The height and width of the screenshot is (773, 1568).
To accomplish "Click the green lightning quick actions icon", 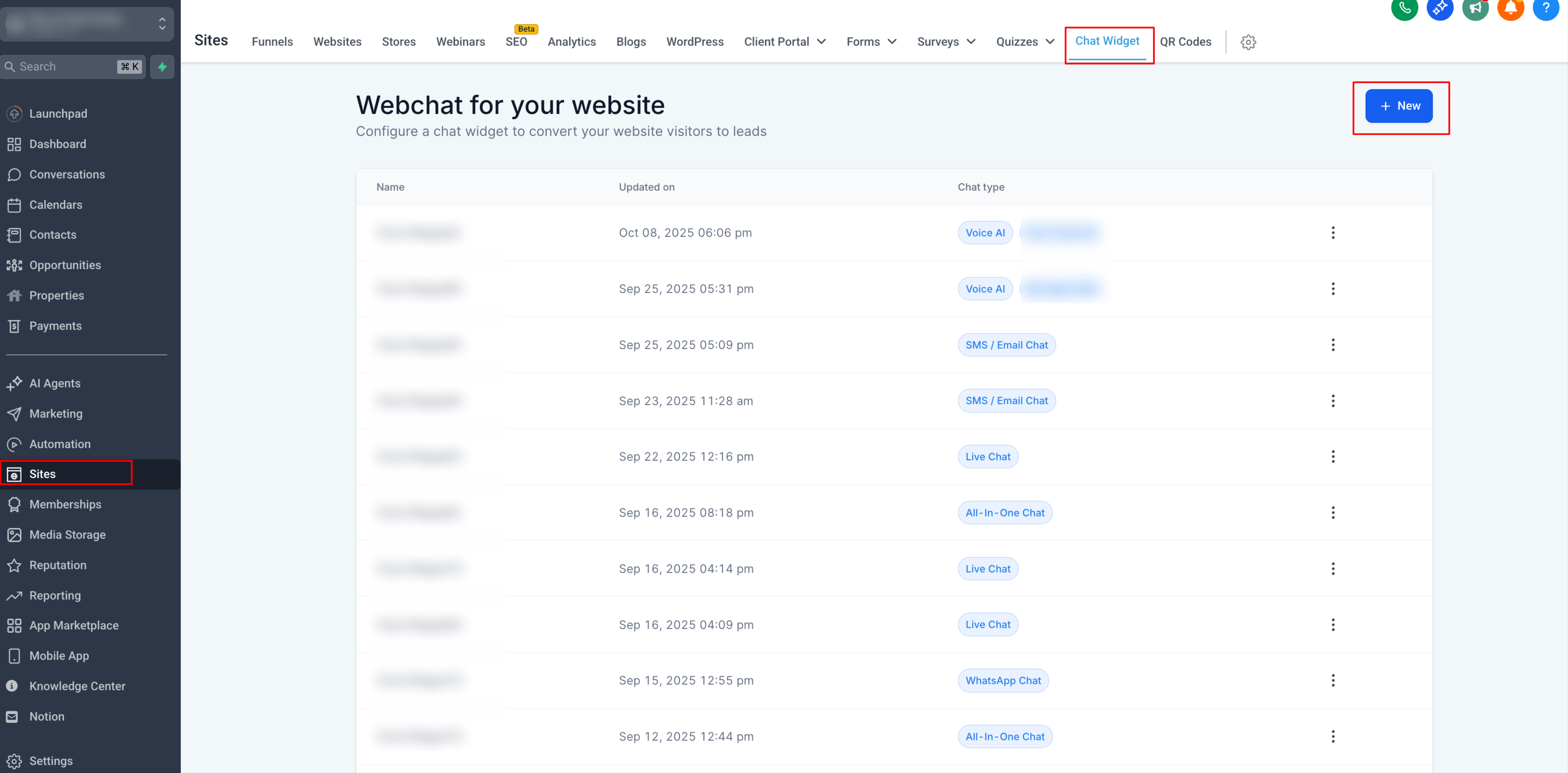I will click(x=162, y=67).
